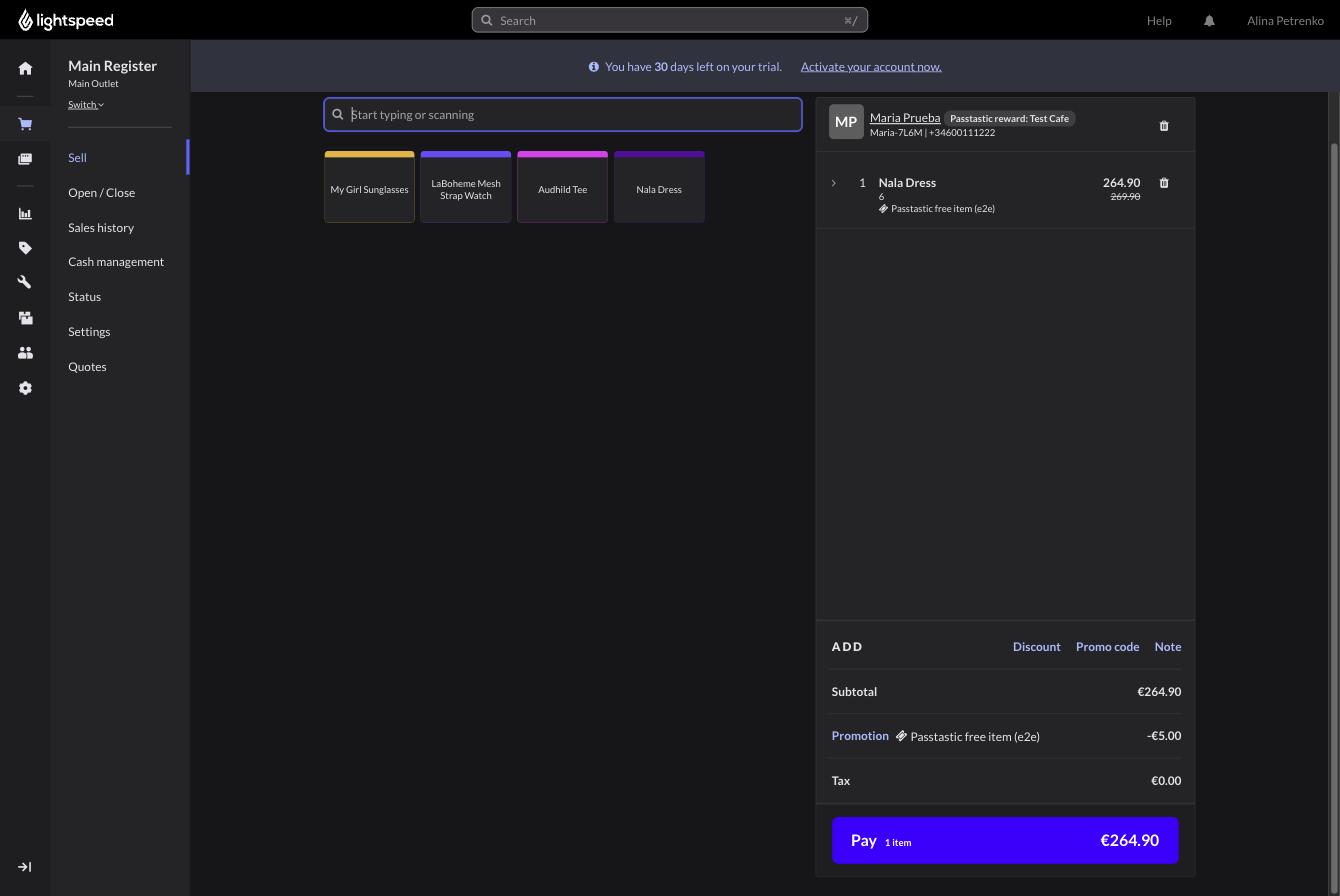Image resolution: width=1340 pixels, height=896 pixels.
Task: Click the Lightspeed logo
Action: click(66, 20)
